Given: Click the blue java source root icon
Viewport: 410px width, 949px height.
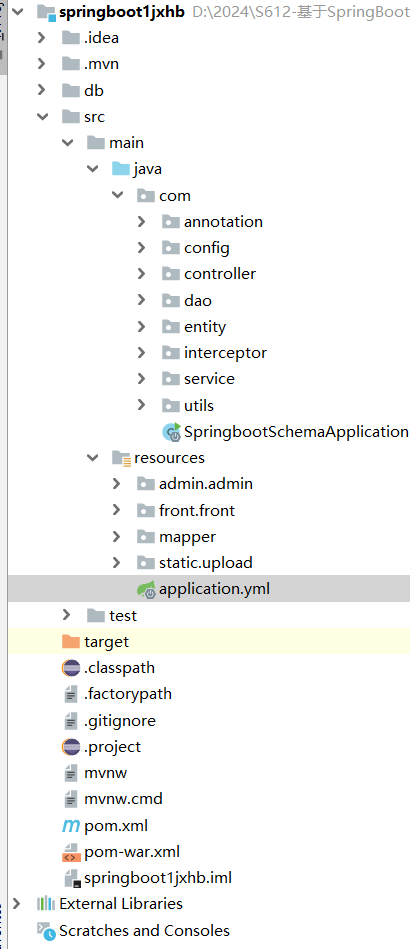Looking at the screenshot, I should pyautogui.click(x=121, y=169).
